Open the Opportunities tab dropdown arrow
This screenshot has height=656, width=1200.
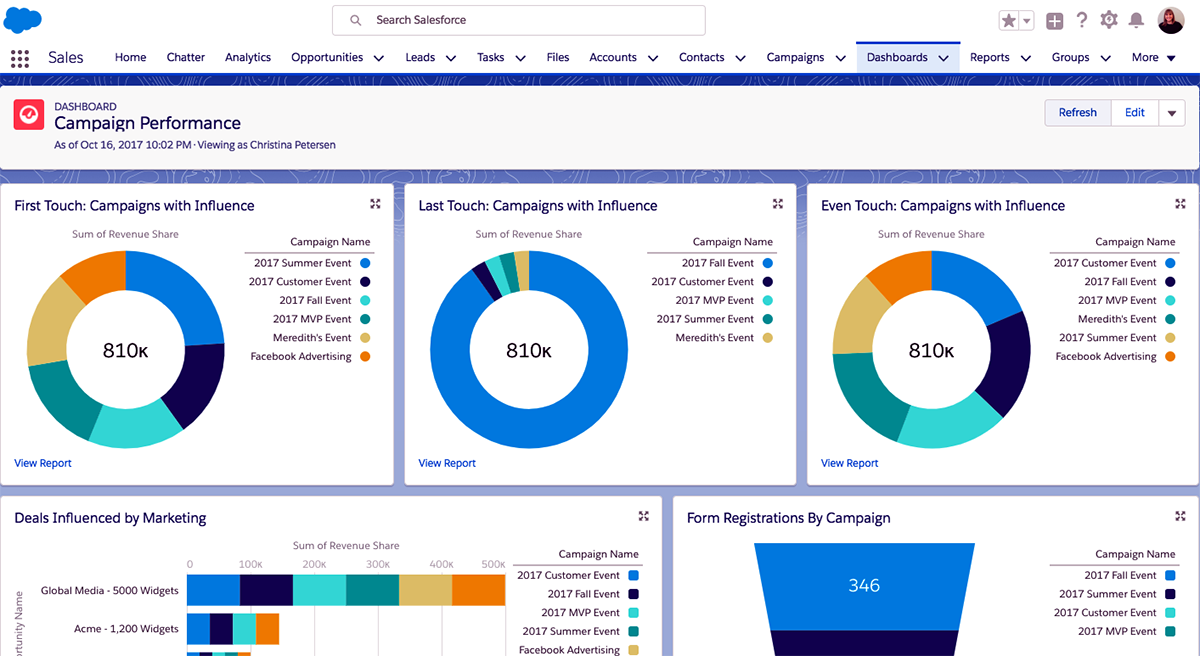click(x=379, y=58)
